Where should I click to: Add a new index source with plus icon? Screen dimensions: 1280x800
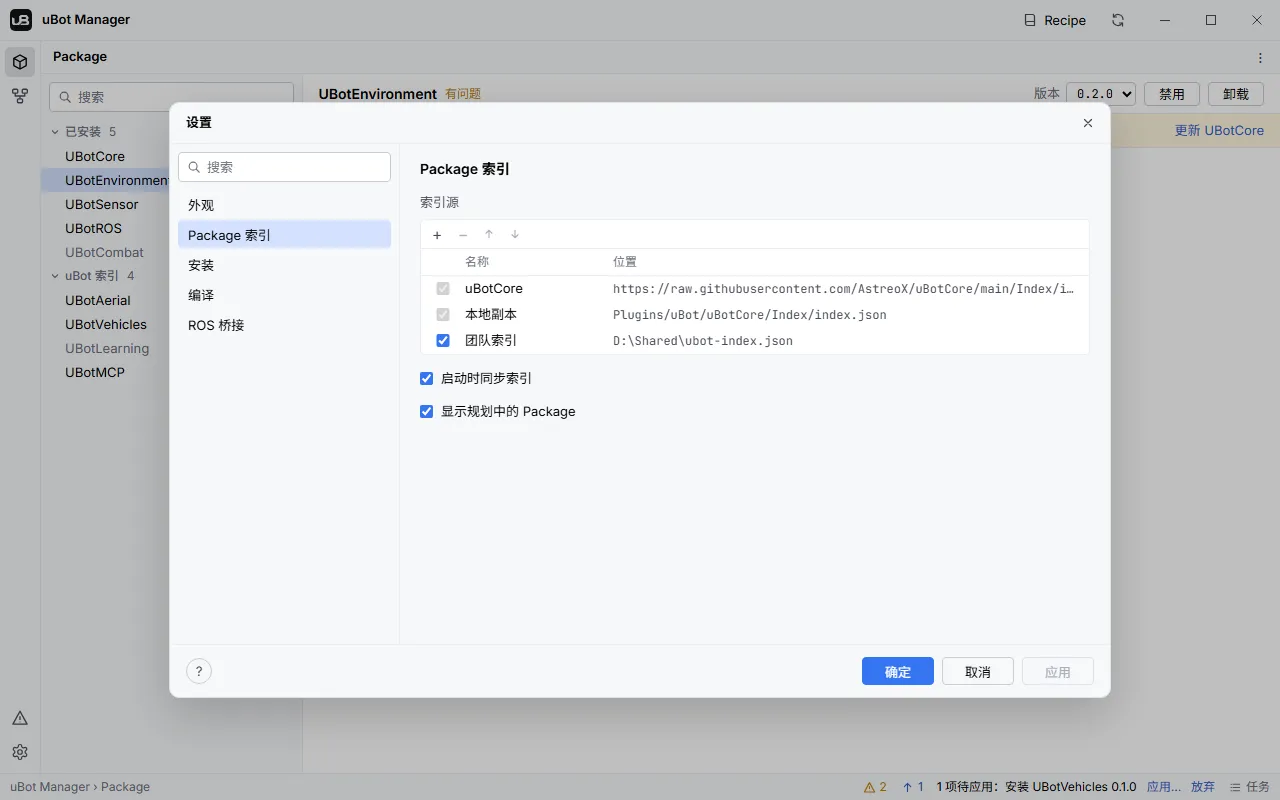[x=437, y=235]
